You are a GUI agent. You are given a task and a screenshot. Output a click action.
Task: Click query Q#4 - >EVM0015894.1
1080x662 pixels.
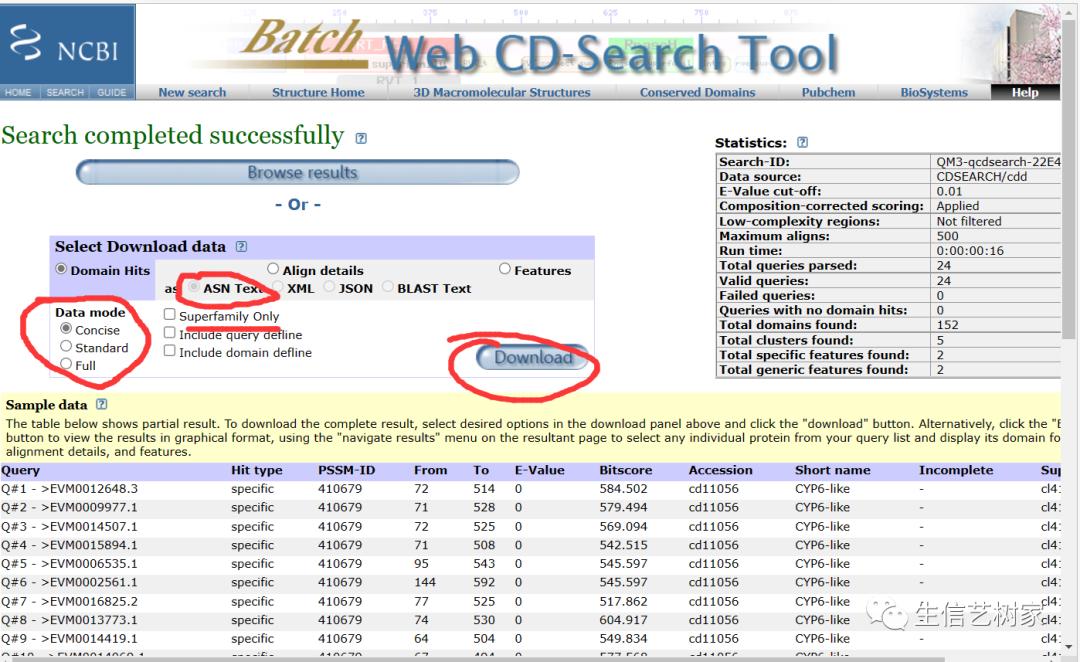(x=70, y=545)
